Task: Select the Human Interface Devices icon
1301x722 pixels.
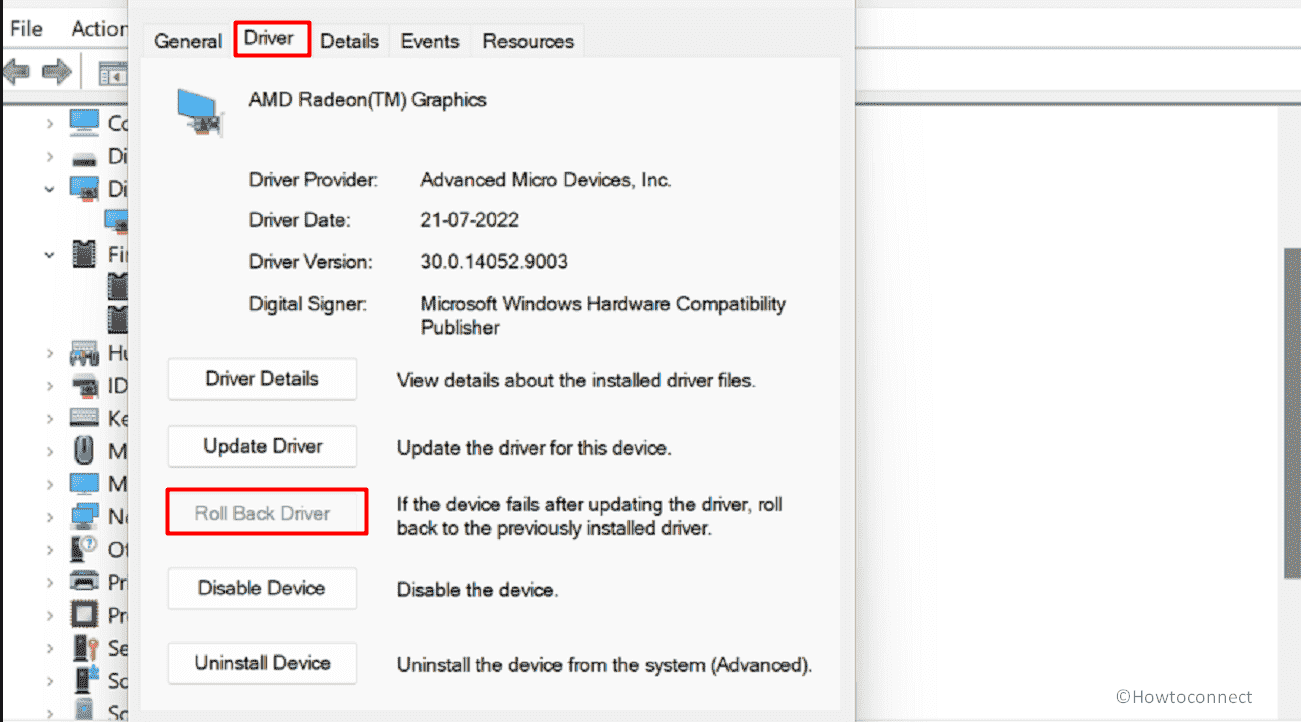Action: click(85, 353)
